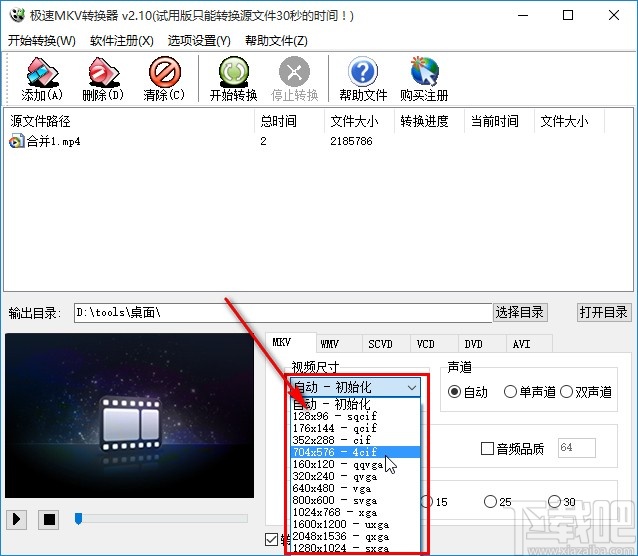Play the video preview

(x=16, y=519)
